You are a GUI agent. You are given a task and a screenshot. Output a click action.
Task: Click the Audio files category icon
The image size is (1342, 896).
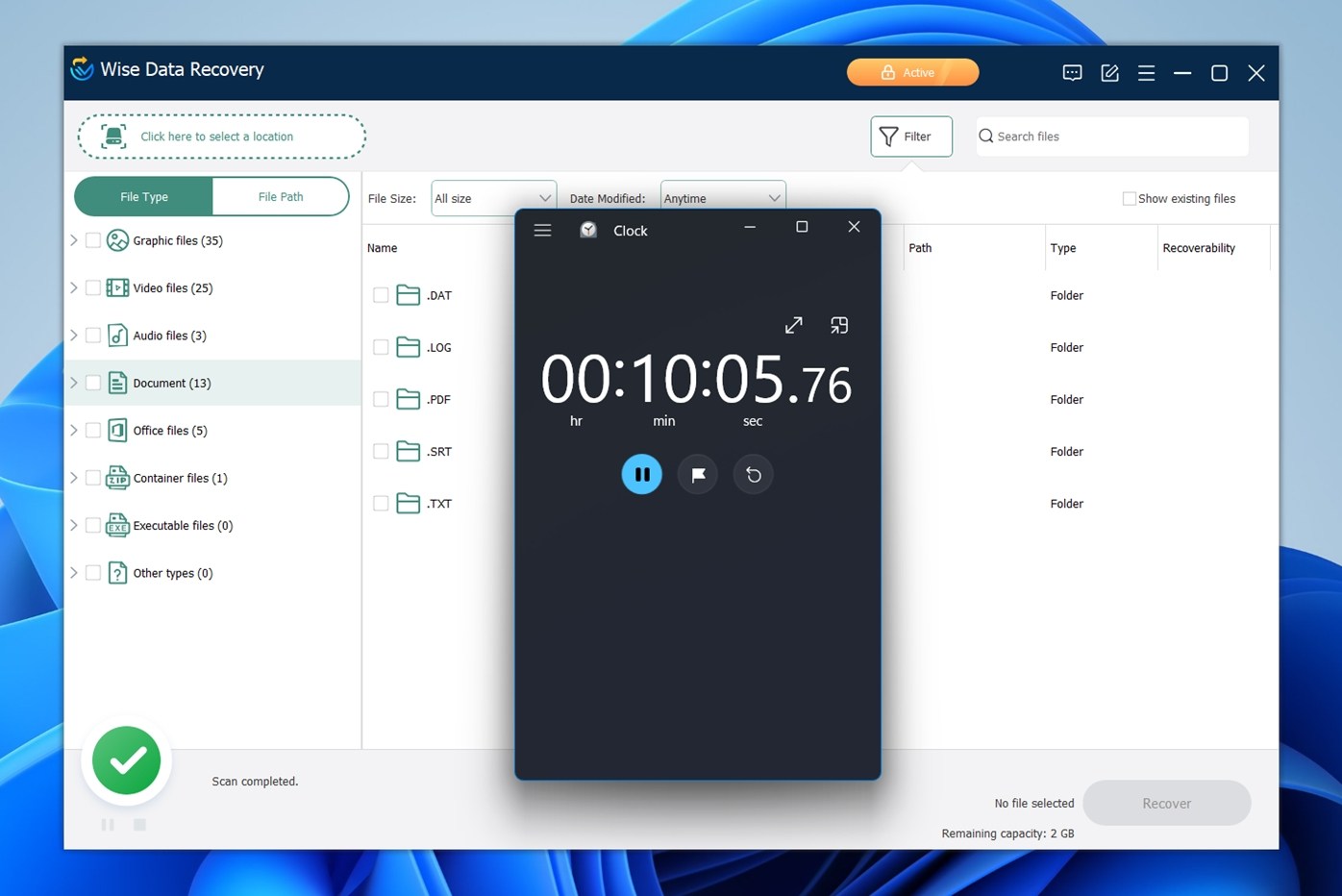[x=117, y=336]
